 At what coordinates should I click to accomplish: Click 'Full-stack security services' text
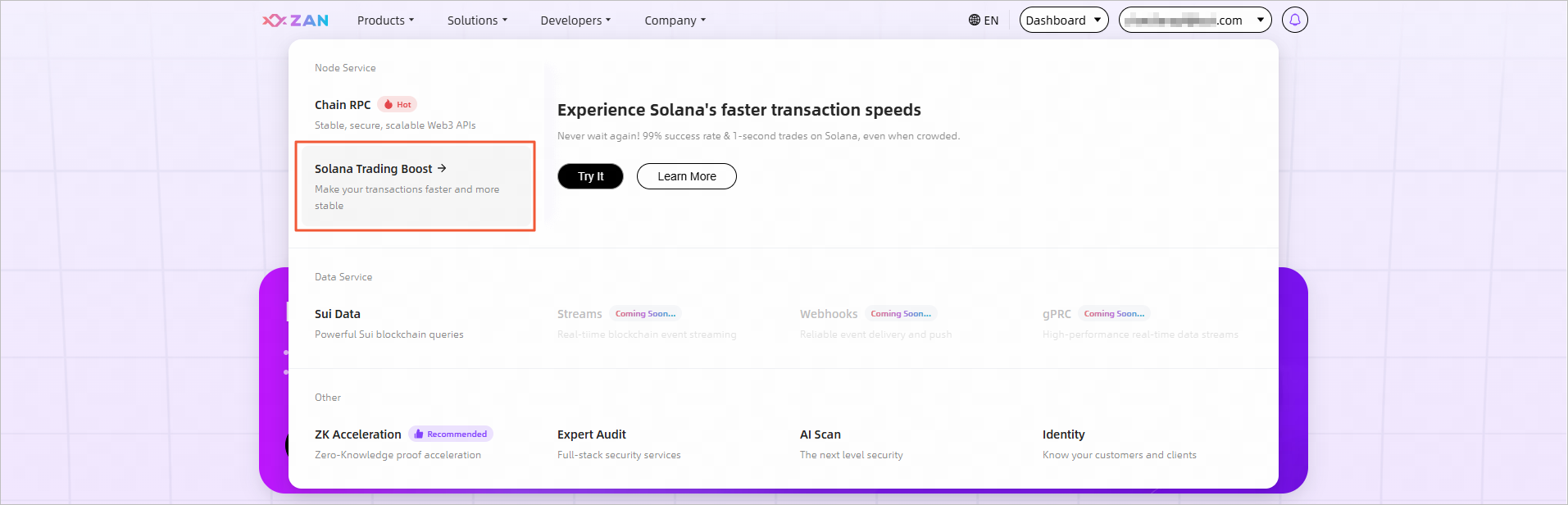point(619,455)
